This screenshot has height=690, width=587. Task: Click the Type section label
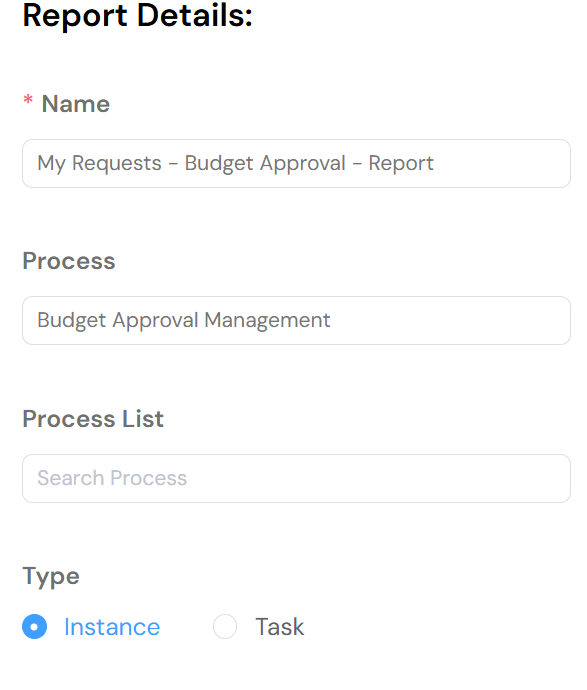51,576
